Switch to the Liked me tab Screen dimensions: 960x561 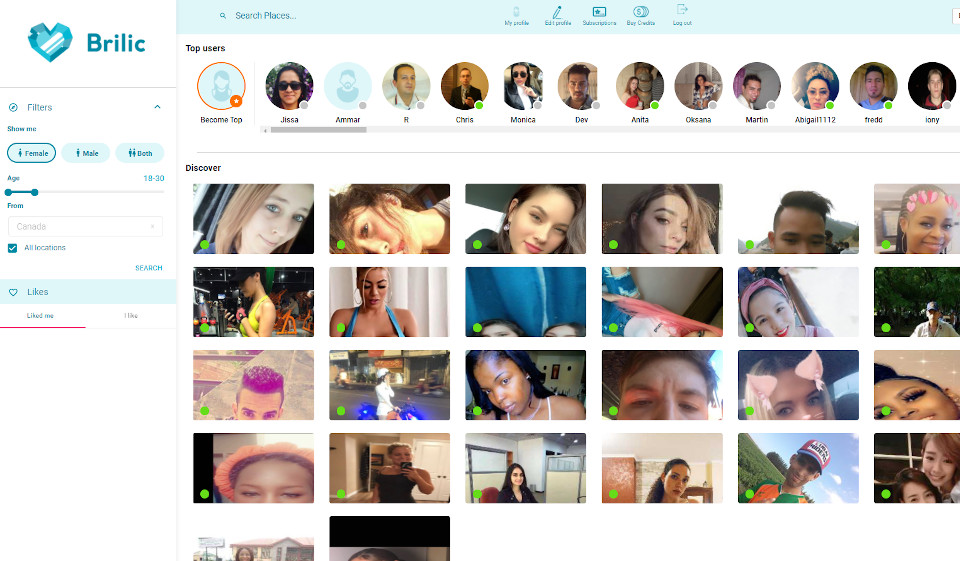click(x=41, y=315)
